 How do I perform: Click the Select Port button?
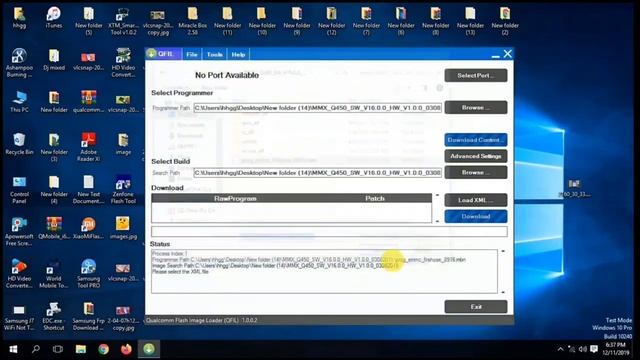pyautogui.click(x=476, y=76)
